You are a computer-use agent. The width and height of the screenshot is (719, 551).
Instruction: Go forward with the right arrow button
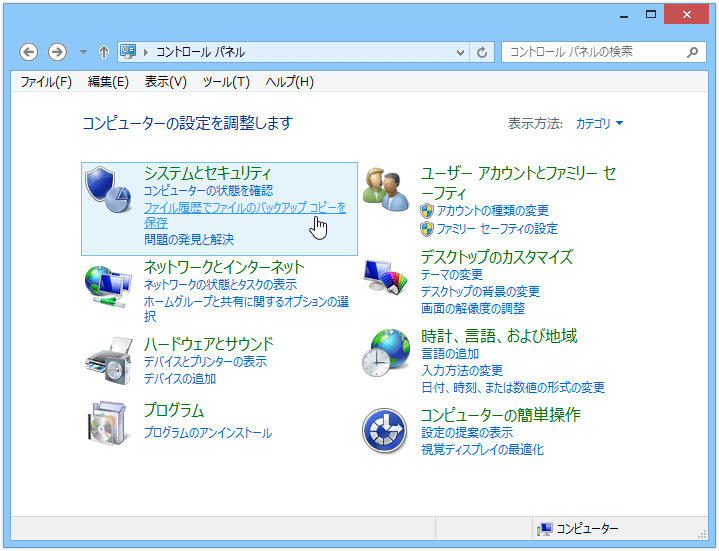(x=57, y=52)
